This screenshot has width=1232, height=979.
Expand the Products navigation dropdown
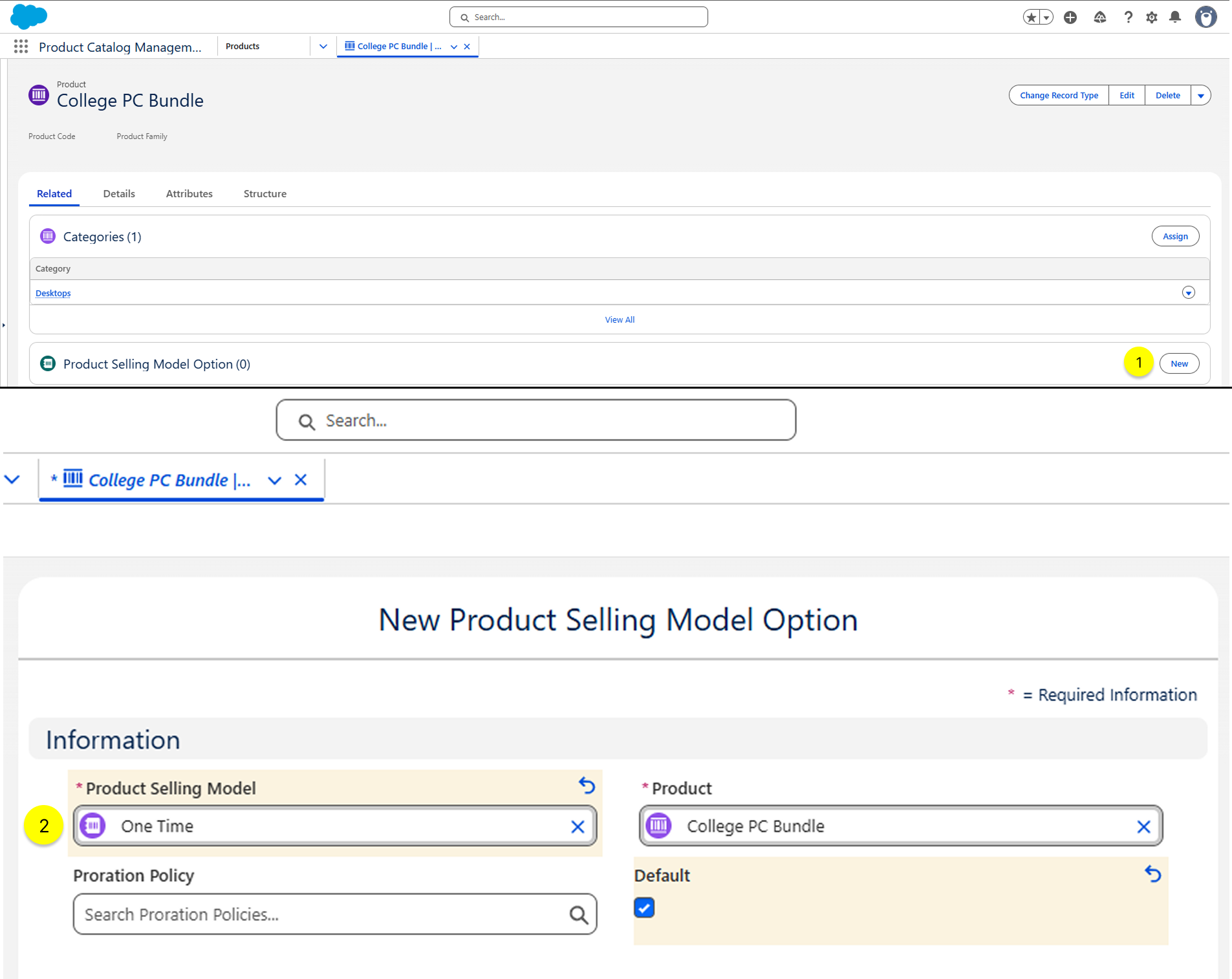point(323,47)
